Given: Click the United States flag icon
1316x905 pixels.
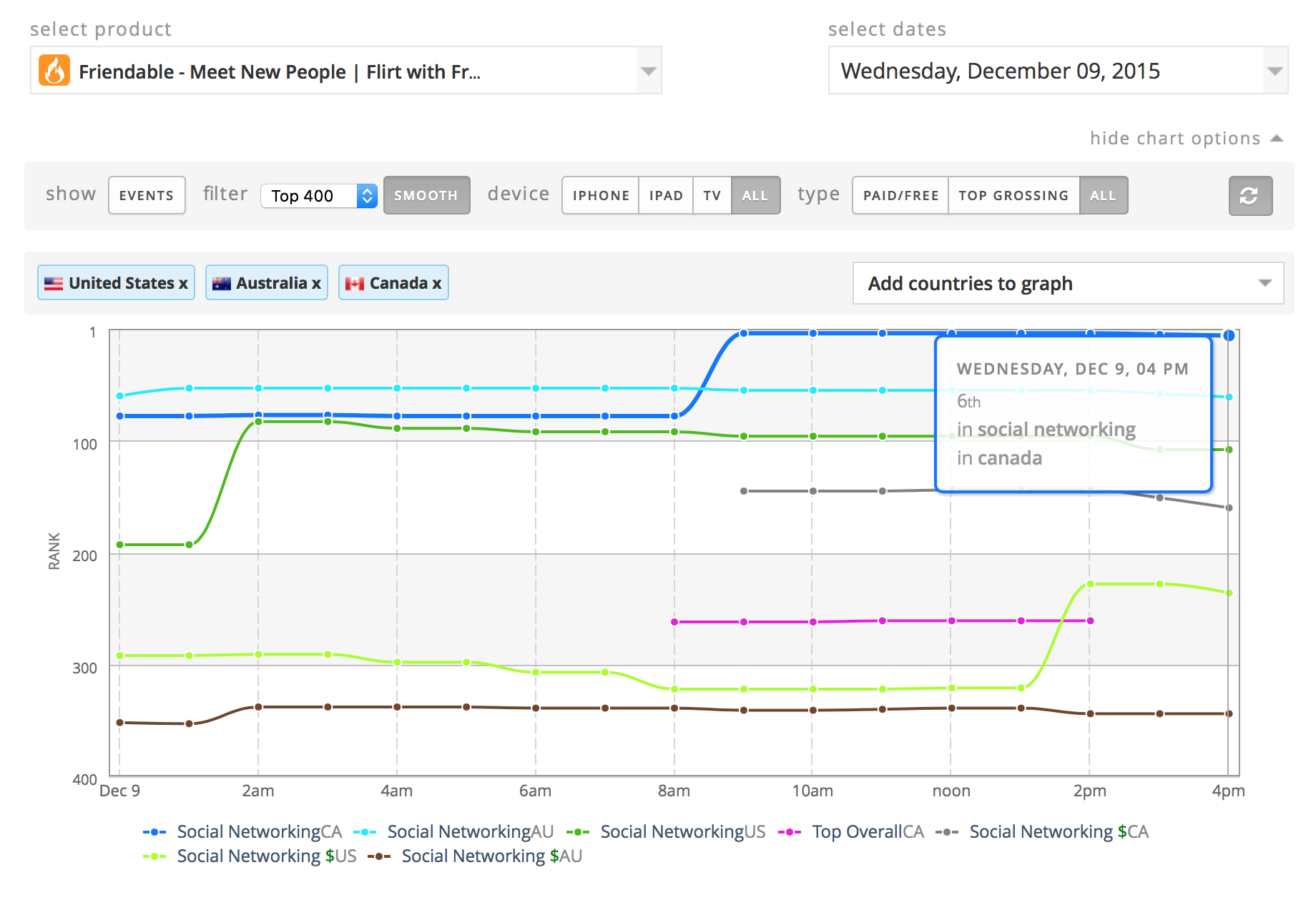Looking at the screenshot, I should pos(54,282).
